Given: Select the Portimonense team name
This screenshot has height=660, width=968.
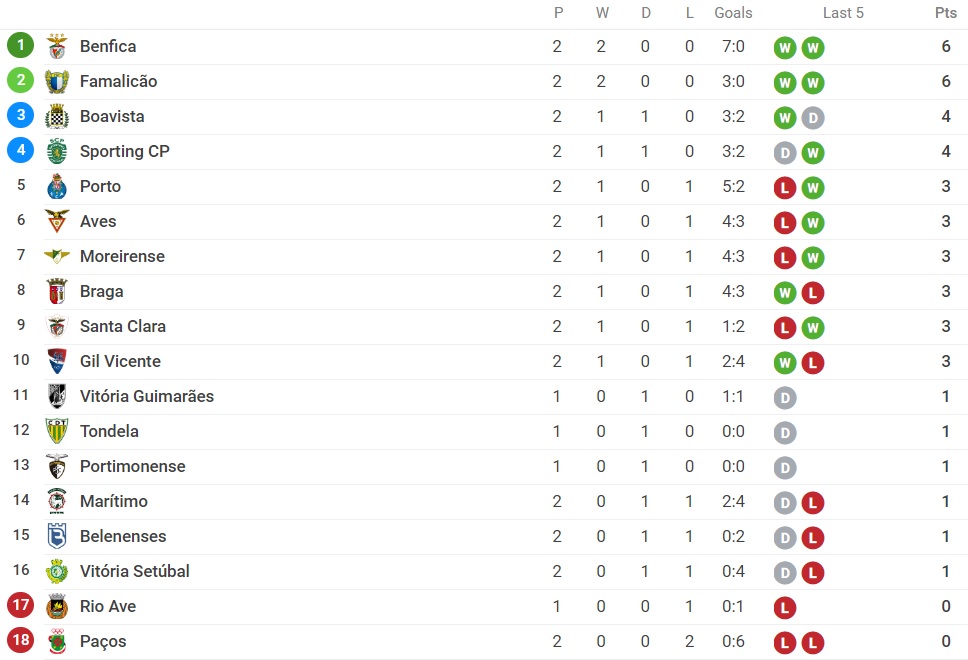Looking at the screenshot, I should pyautogui.click(x=133, y=467).
